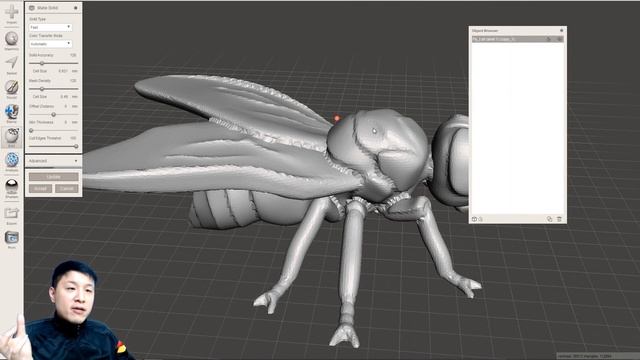Click the Offset Distance value field
The height and width of the screenshot is (360, 640).
[65, 106]
